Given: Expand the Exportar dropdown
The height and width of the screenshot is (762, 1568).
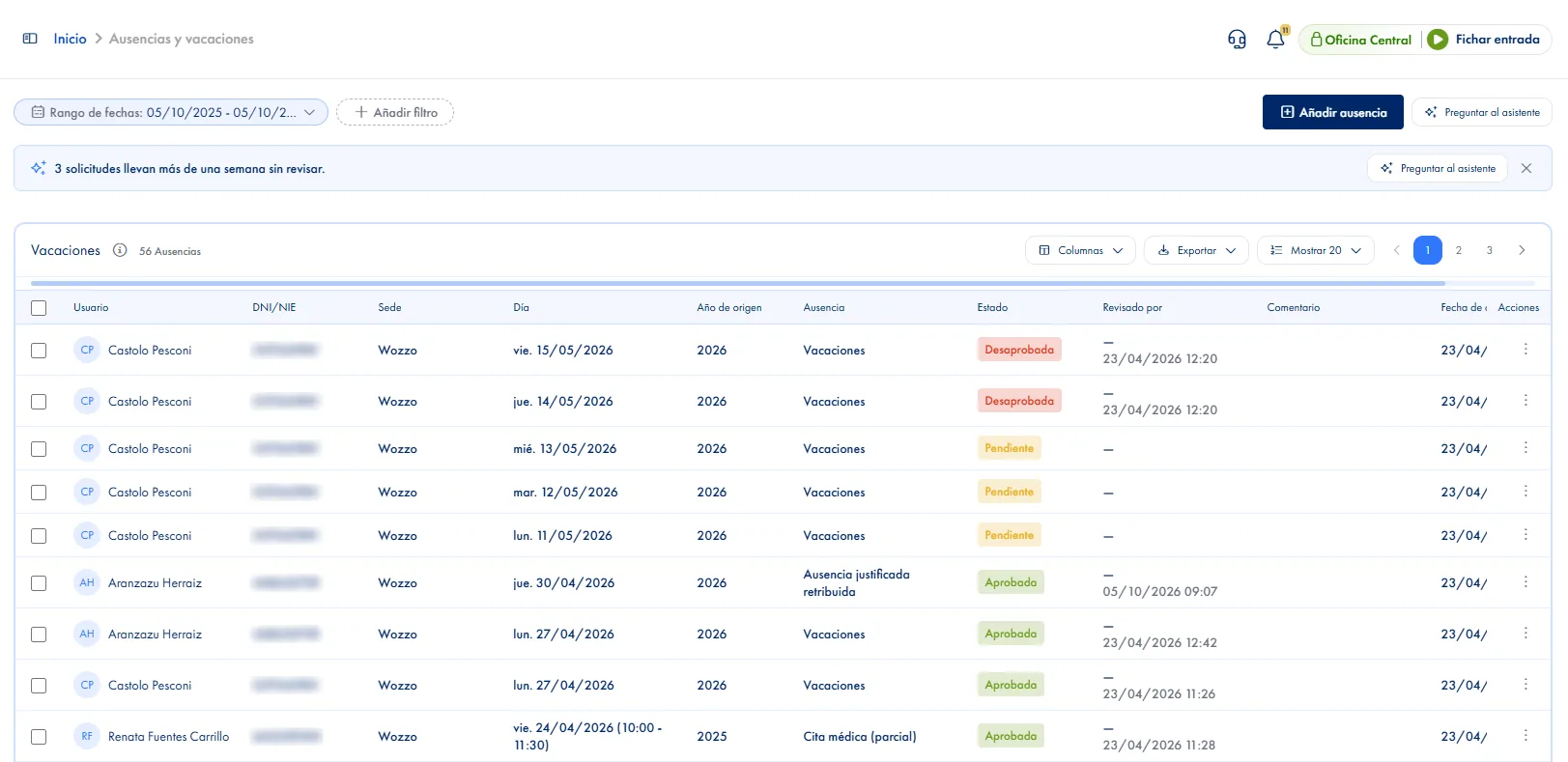Looking at the screenshot, I should (x=1196, y=250).
